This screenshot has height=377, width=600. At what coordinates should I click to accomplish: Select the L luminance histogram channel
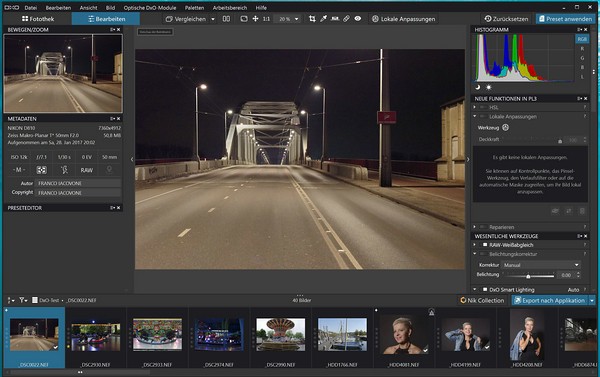click(582, 77)
